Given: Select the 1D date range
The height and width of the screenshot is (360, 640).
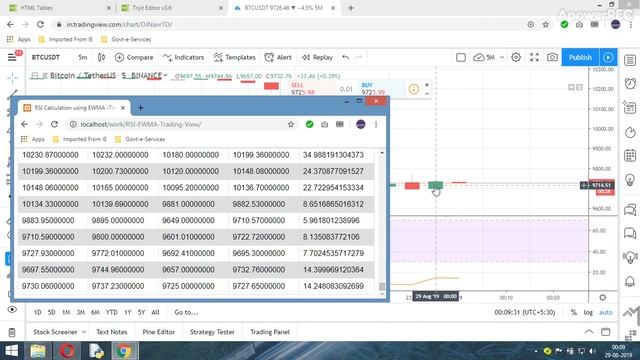Looking at the screenshot, I should click(x=38, y=312).
